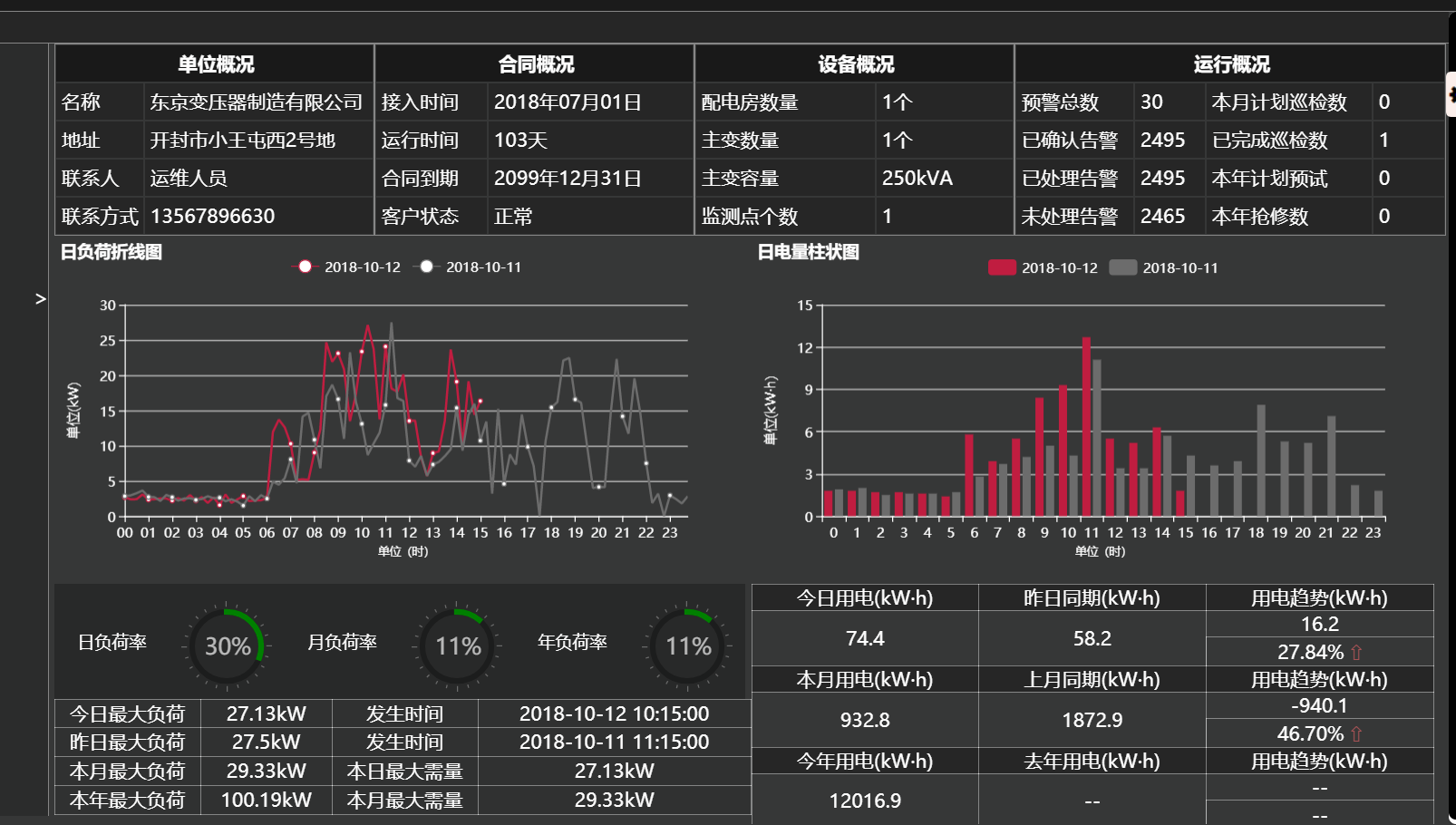
Task: Click the red up arrow beside 46.70%
Action: pos(1356,733)
